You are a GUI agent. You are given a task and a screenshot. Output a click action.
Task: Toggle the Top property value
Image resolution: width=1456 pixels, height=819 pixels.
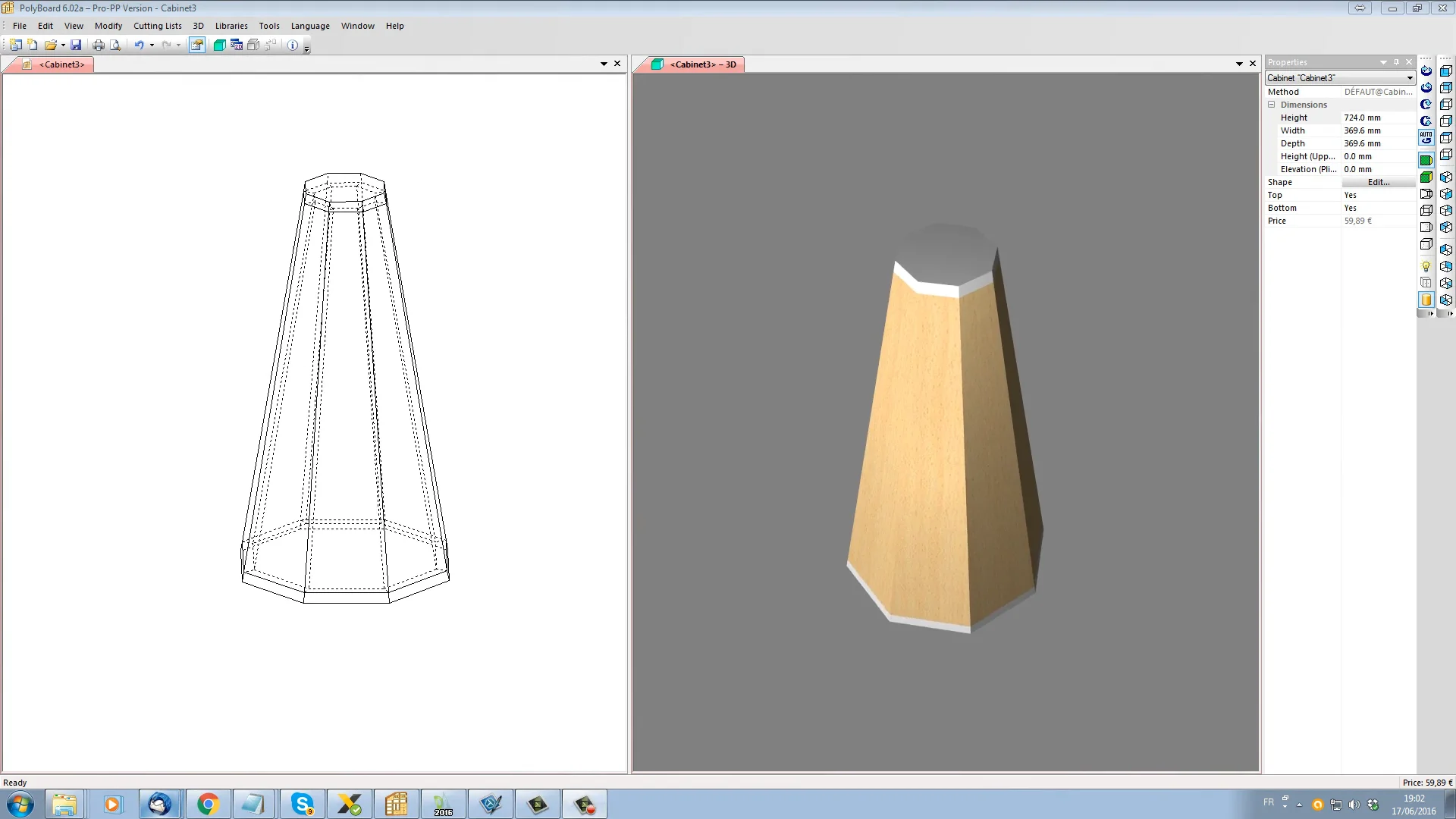[1350, 195]
